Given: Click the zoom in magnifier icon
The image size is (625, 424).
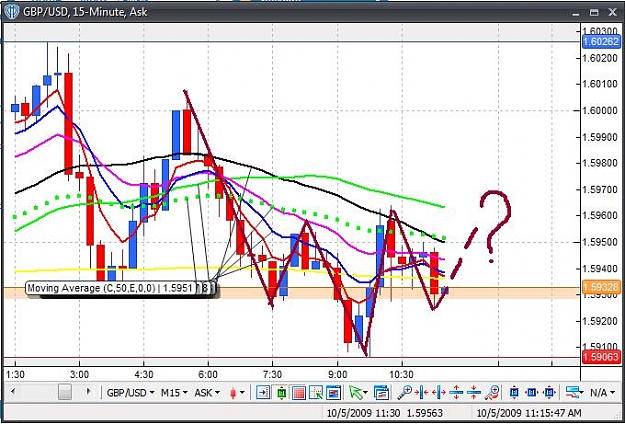Looking at the screenshot, I should pos(405,393).
